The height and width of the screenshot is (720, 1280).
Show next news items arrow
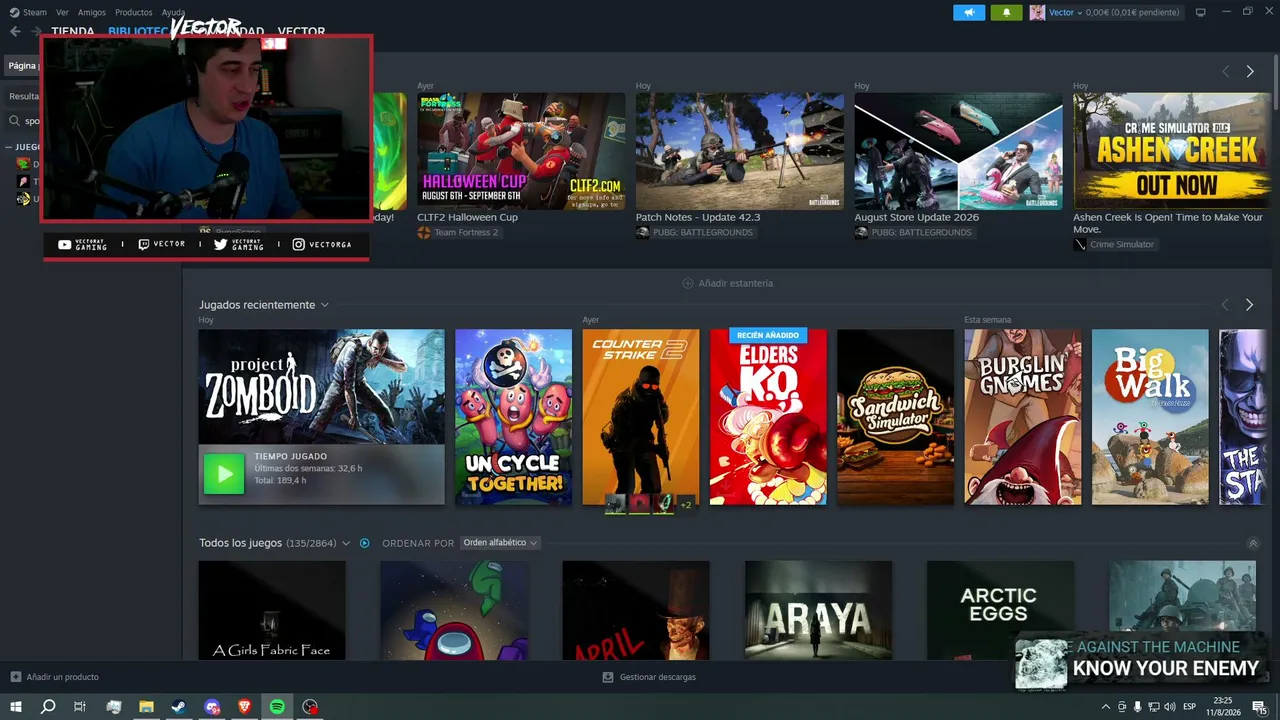[x=1250, y=71]
